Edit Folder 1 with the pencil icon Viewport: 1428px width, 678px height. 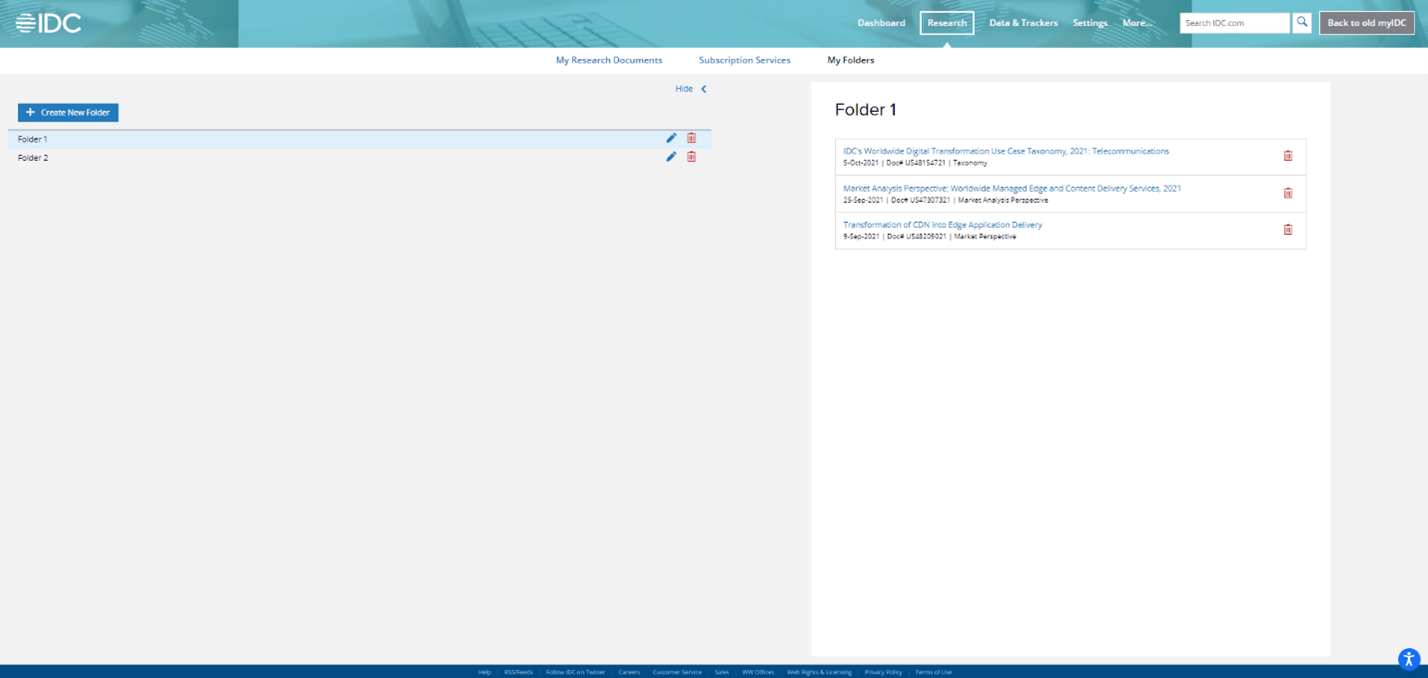click(x=671, y=138)
